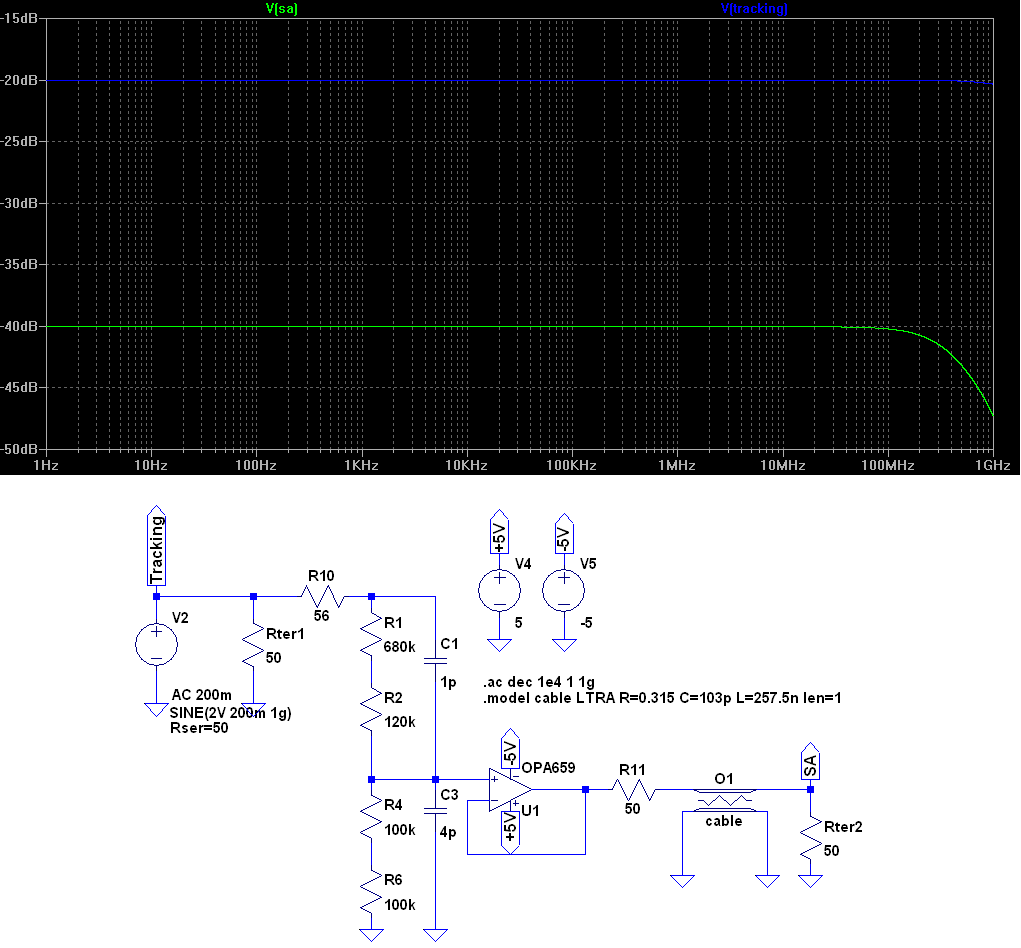The height and width of the screenshot is (948, 1021).
Task: Click the 'cable' model name under O1
Action: [724, 821]
